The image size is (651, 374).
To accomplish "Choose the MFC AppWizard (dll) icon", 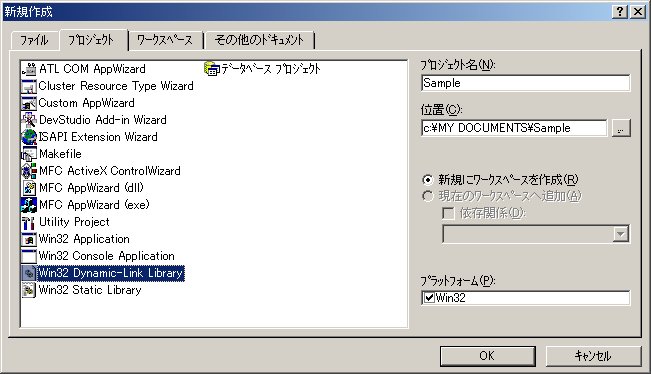I will click(x=29, y=188).
